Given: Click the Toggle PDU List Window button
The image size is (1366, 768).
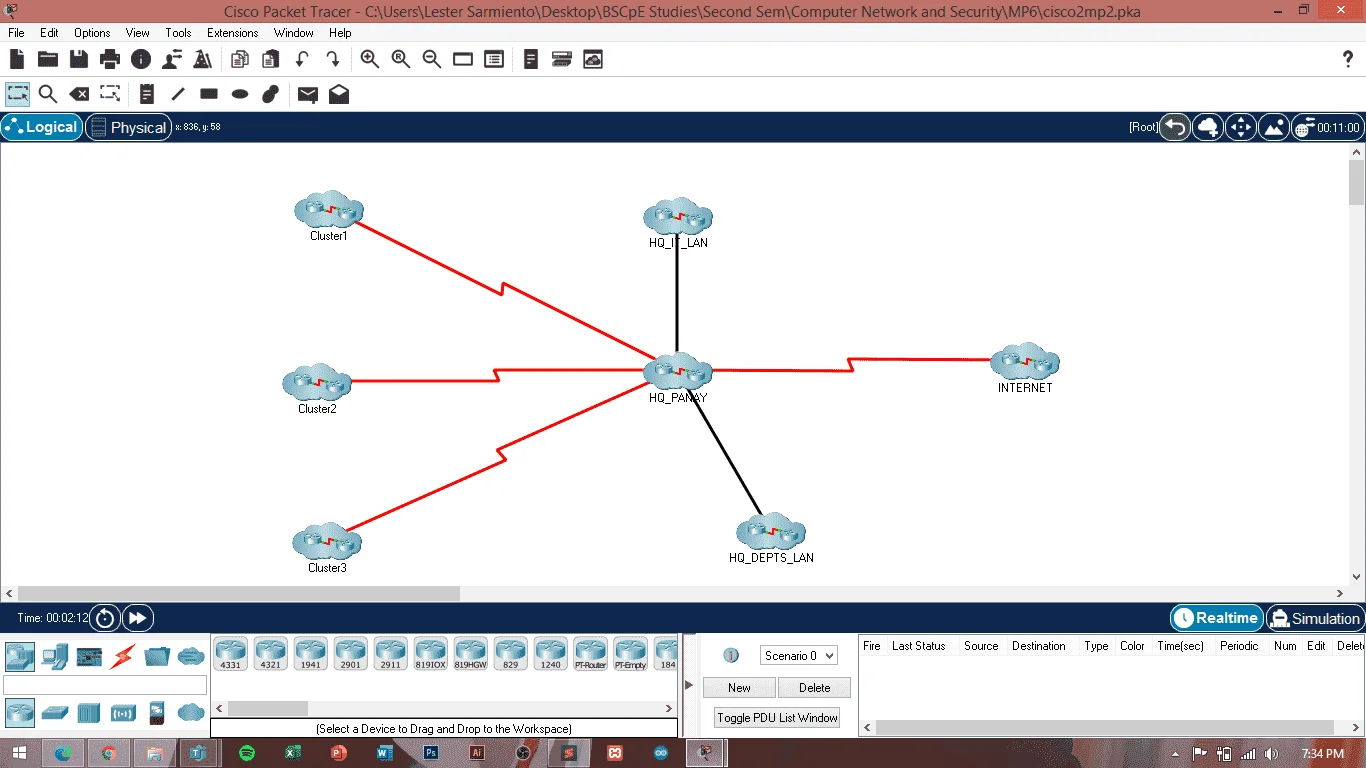Looking at the screenshot, I should pyautogui.click(x=777, y=717).
